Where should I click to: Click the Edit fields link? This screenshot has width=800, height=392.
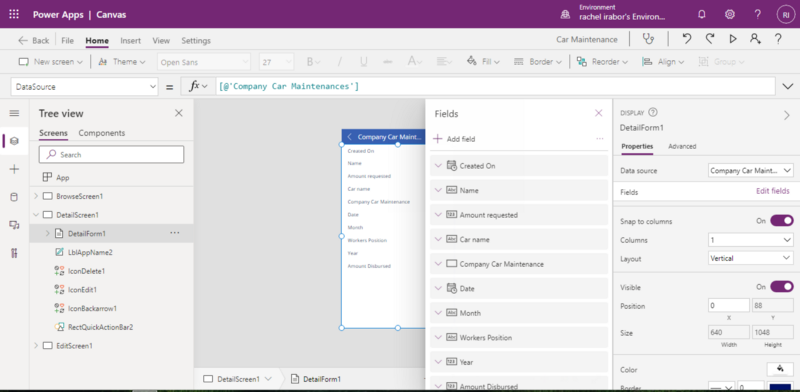point(772,191)
